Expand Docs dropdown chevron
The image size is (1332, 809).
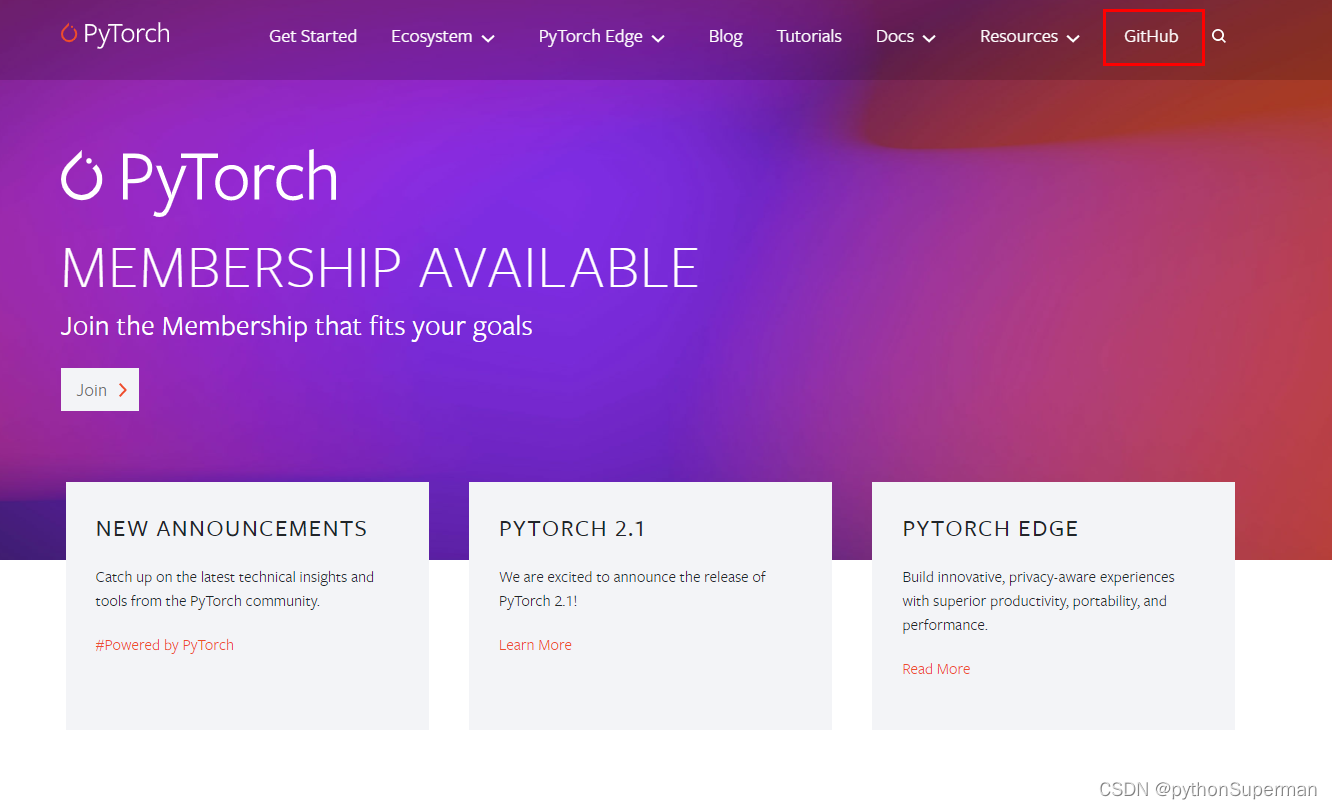(929, 38)
